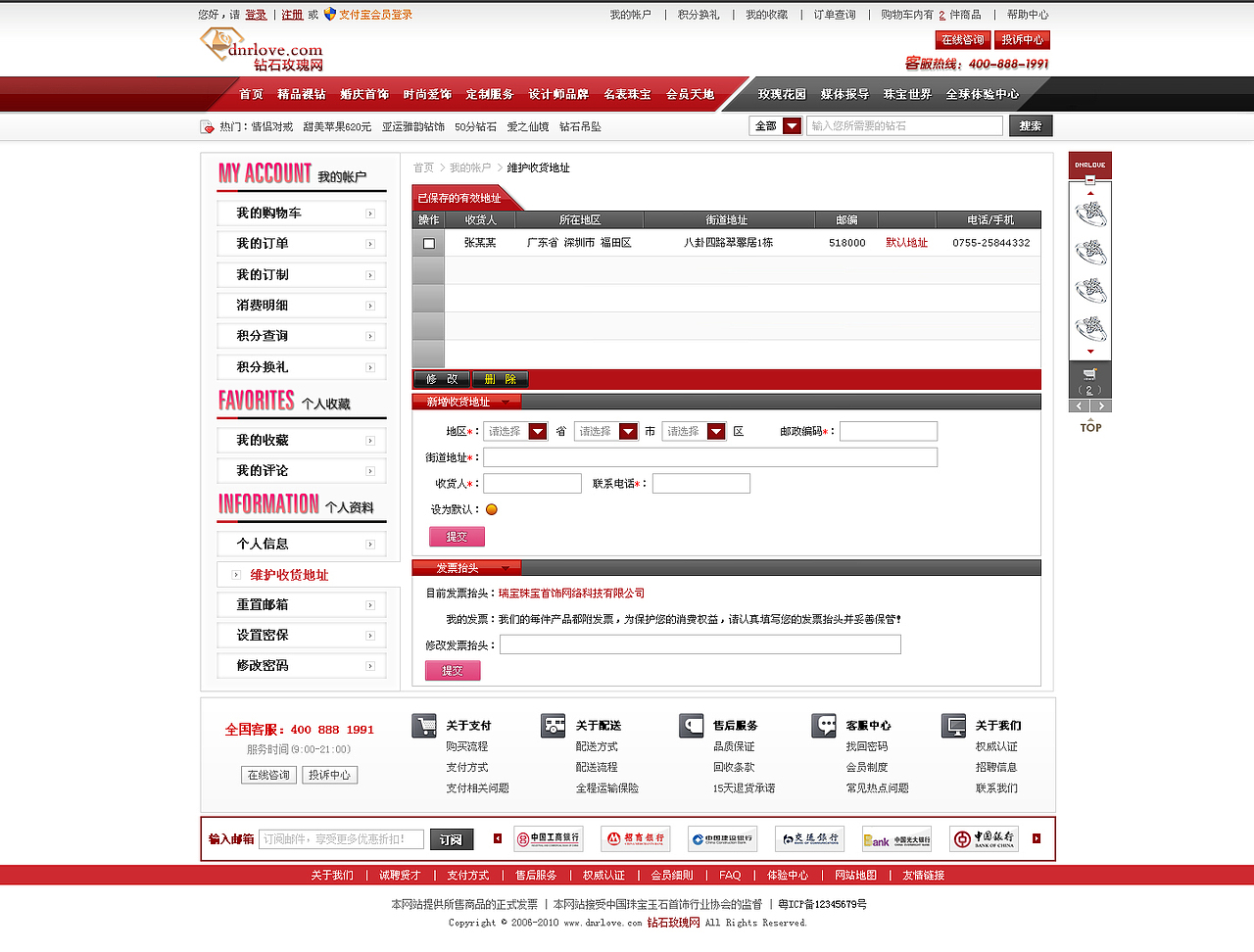1254x952 pixels.
Task: Click the widget left page arrow
Action: 1080,405
